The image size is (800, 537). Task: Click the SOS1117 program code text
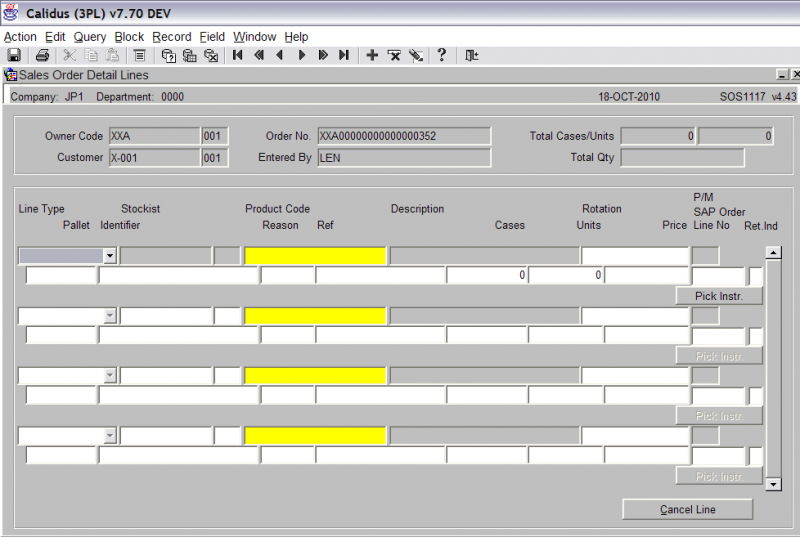[742, 96]
